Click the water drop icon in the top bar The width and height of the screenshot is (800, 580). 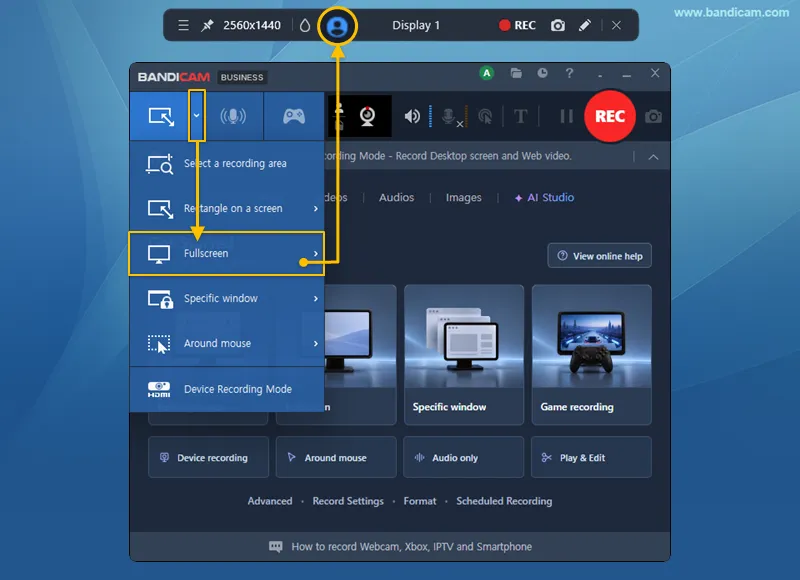point(305,26)
